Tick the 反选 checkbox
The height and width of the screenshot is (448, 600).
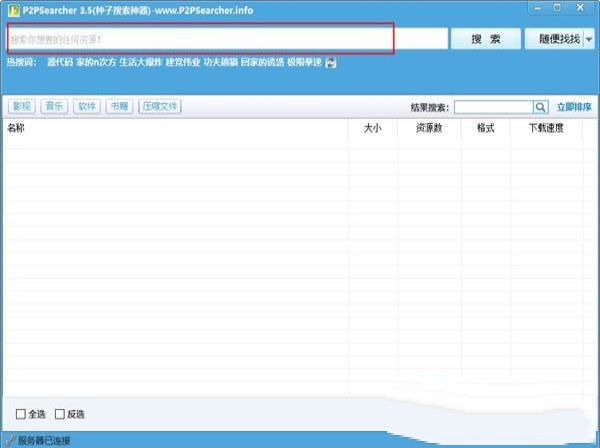pos(60,414)
